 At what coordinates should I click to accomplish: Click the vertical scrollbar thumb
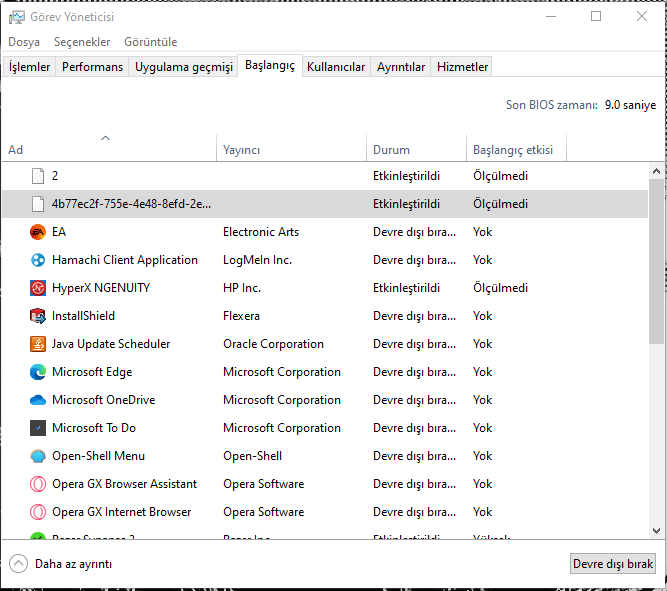pos(656,261)
